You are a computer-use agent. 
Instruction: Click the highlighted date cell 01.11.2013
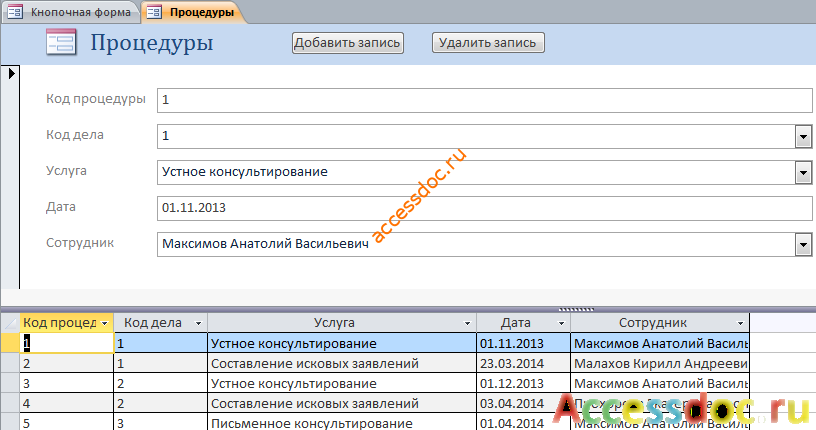point(524,344)
